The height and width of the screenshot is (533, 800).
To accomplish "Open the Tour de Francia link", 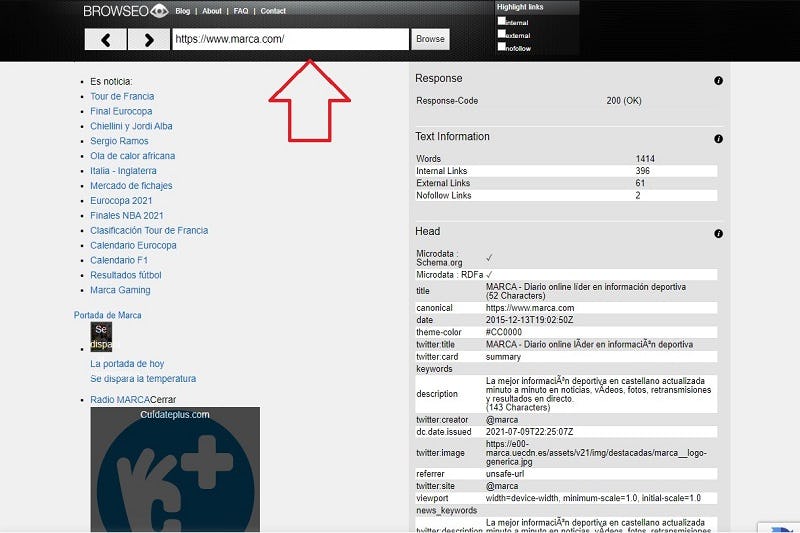I will [x=122, y=96].
